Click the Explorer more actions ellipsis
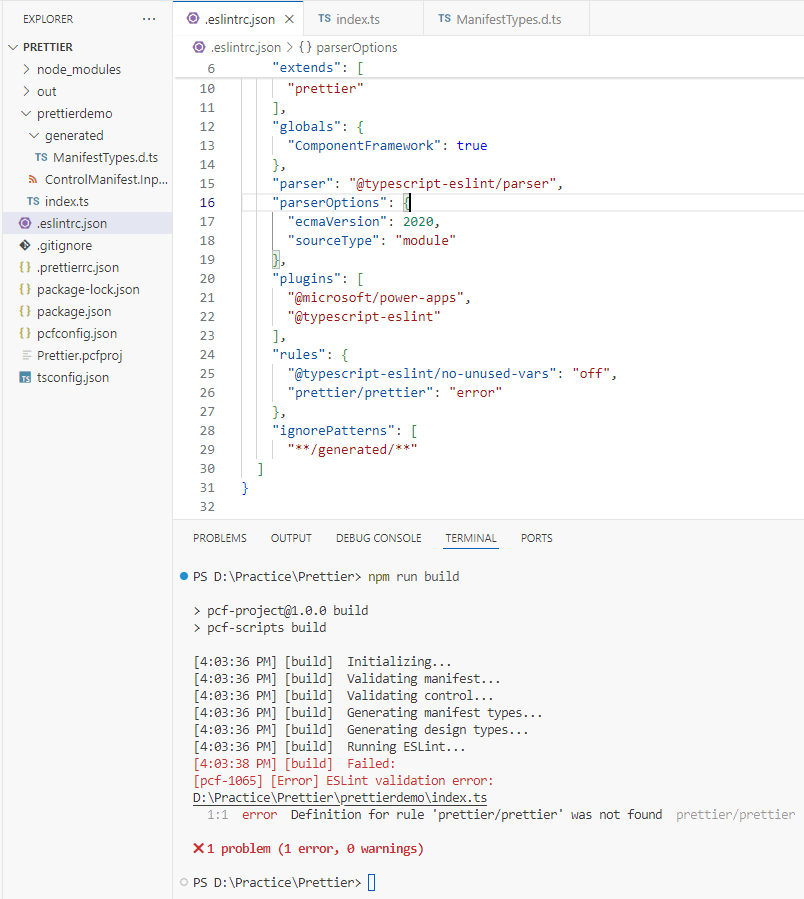The width and height of the screenshot is (804, 899). tap(149, 19)
